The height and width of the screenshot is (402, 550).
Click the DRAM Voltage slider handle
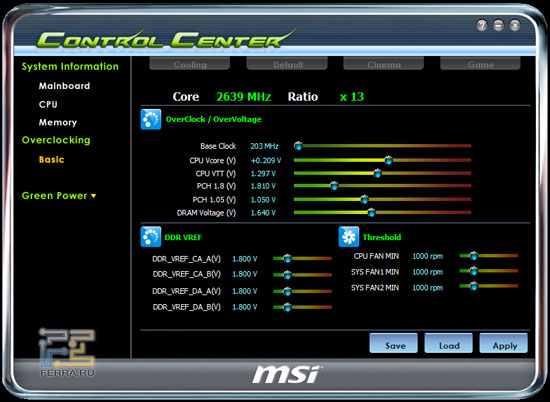point(371,212)
